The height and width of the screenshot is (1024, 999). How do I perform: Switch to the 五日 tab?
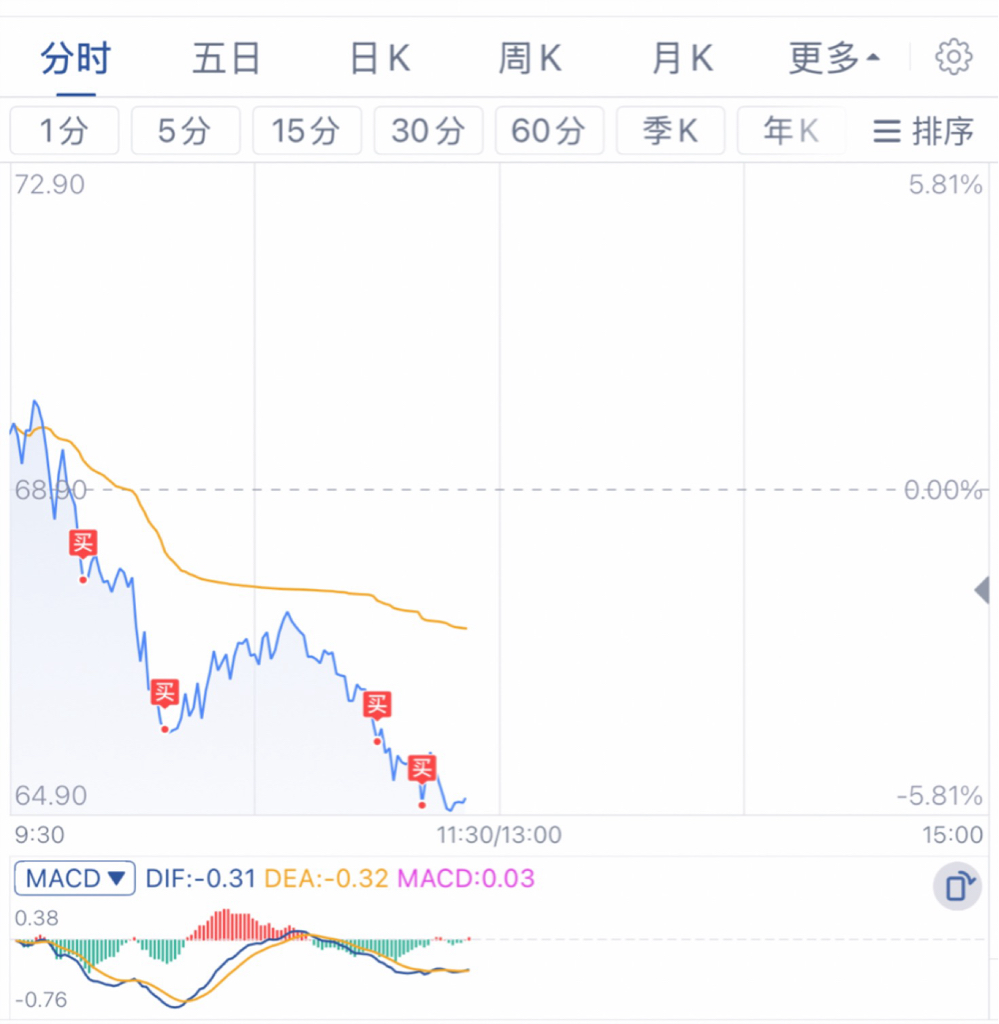pos(227,58)
